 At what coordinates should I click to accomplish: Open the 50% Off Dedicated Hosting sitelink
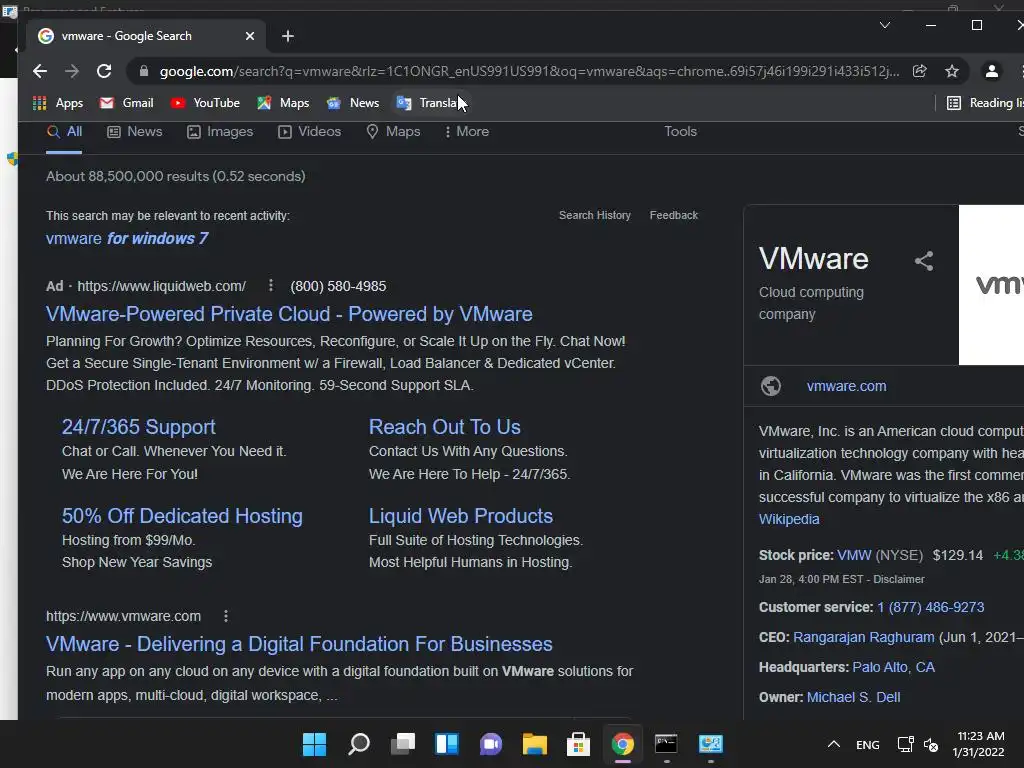coord(182,516)
